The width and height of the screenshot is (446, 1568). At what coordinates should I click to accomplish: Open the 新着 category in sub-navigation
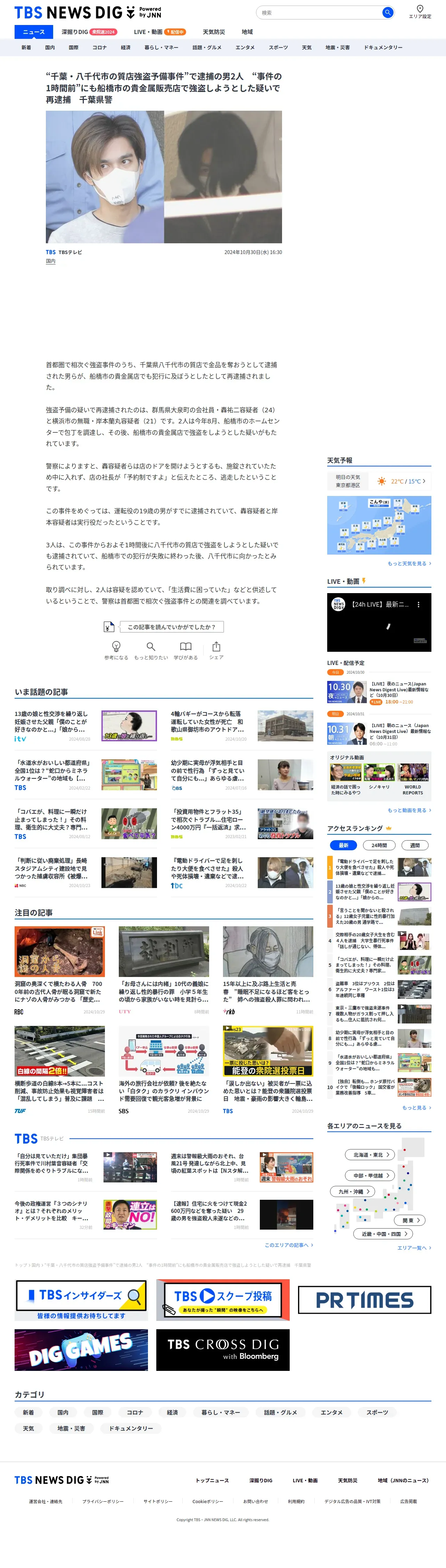26,48
